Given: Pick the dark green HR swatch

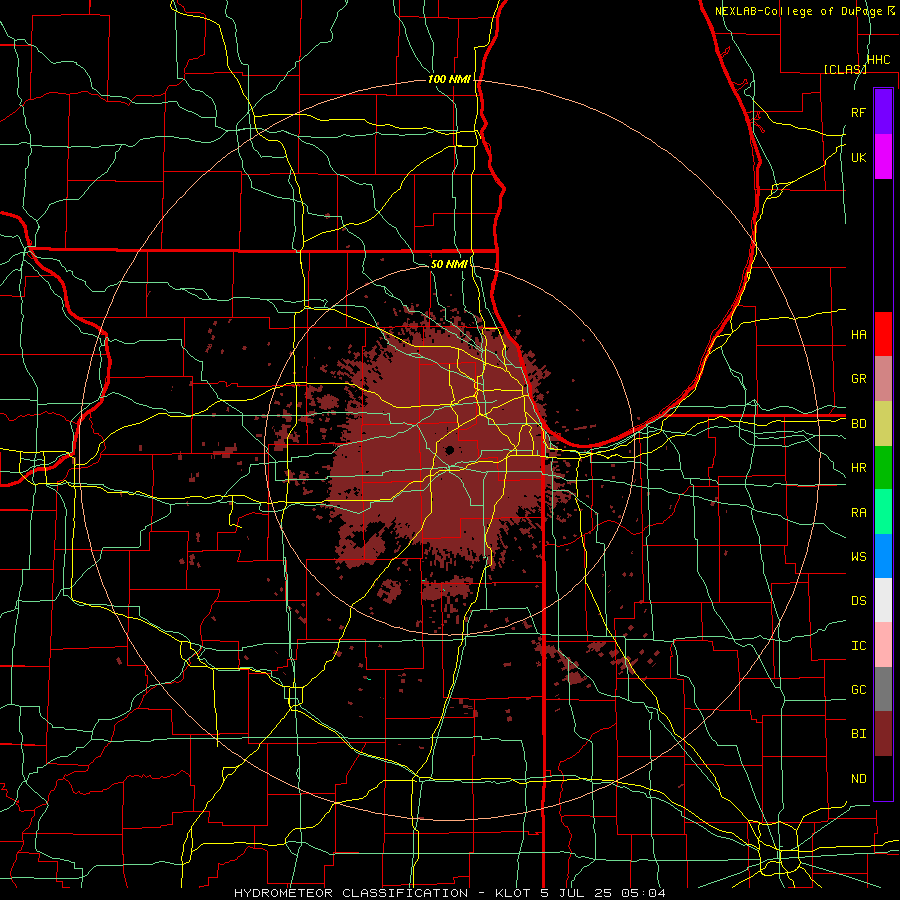Looking at the screenshot, I should click(883, 468).
